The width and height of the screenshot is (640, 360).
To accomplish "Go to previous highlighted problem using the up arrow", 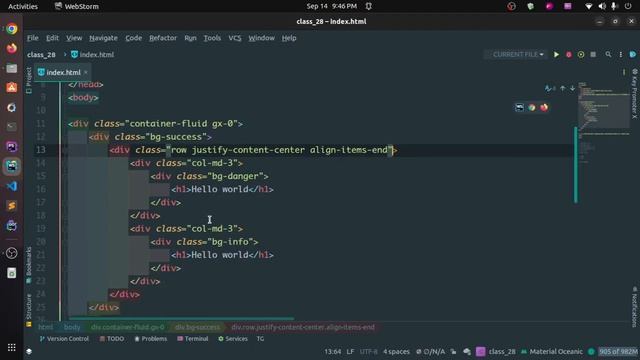I will [x=563, y=88].
